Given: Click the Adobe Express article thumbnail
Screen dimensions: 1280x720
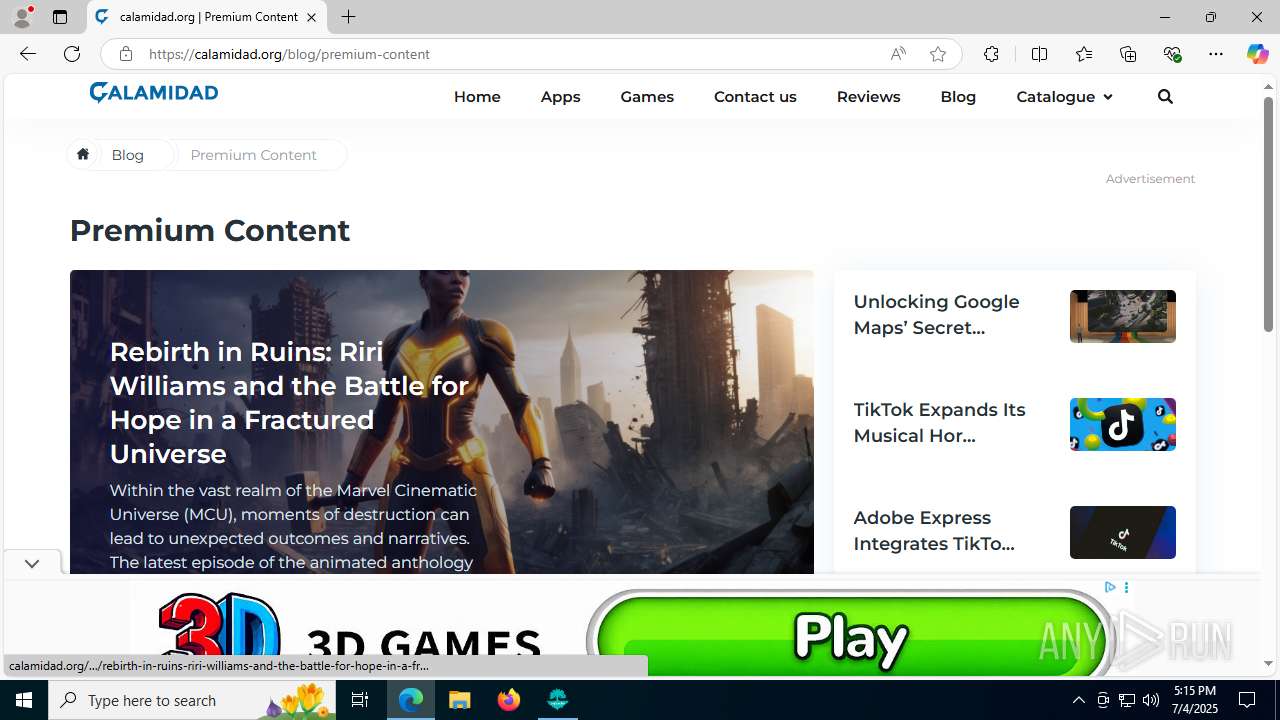Looking at the screenshot, I should pyautogui.click(x=1122, y=532).
